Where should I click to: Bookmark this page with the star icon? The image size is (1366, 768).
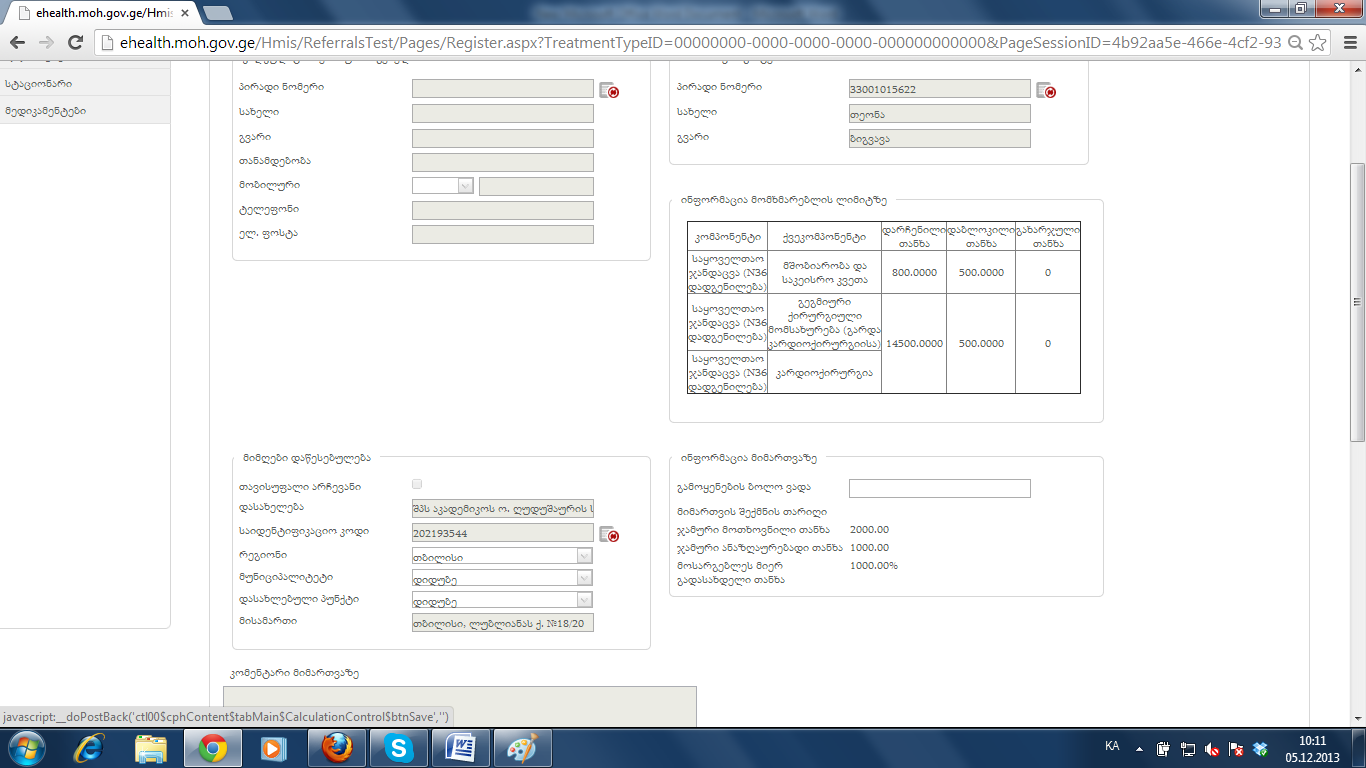[x=1318, y=43]
